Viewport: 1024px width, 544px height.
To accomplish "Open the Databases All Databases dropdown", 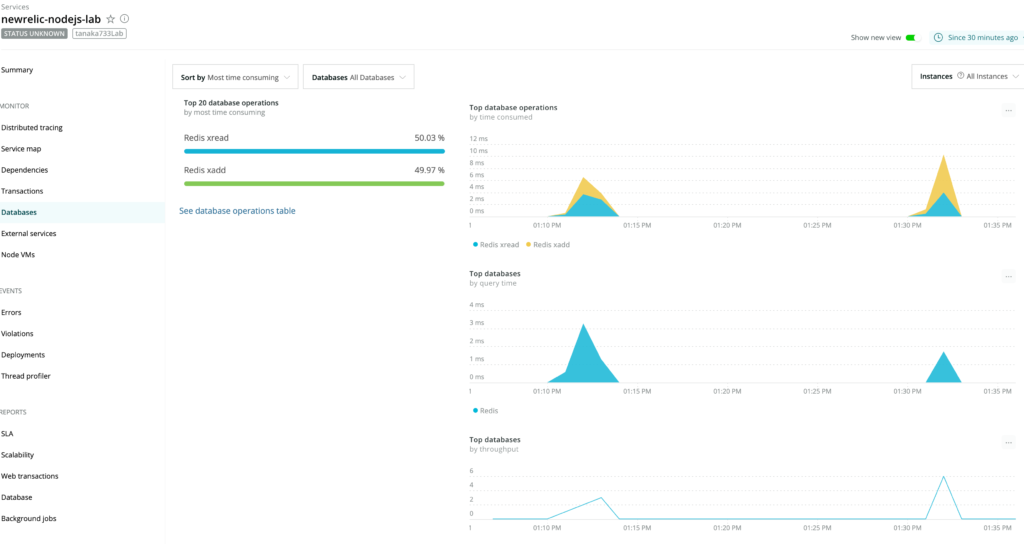I will (x=359, y=77).
